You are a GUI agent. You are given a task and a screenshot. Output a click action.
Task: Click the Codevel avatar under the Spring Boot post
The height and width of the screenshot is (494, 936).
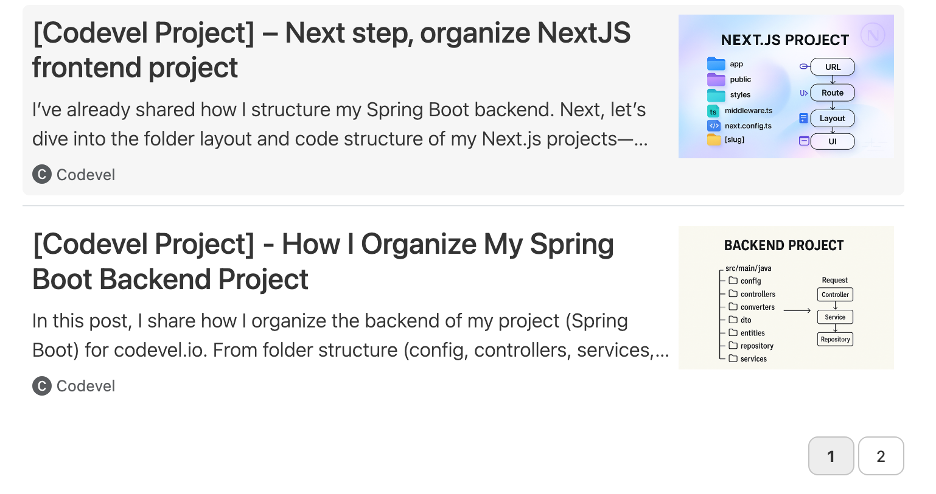(x=41, y=386)
